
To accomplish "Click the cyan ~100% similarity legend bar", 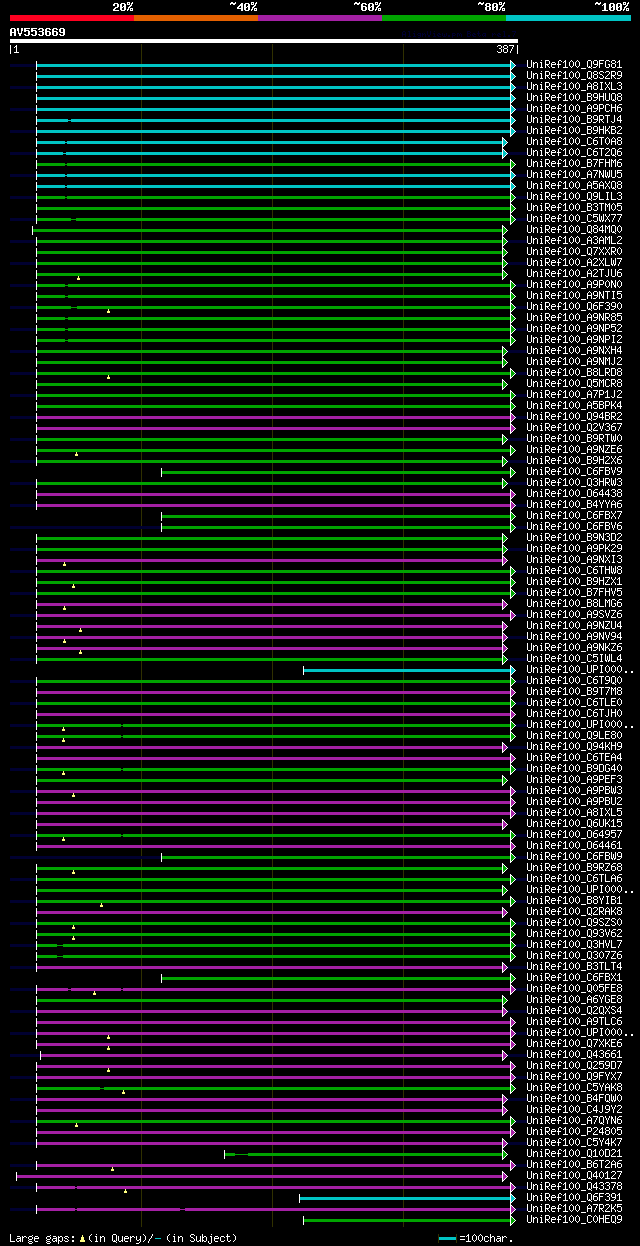I will [567, 18].
